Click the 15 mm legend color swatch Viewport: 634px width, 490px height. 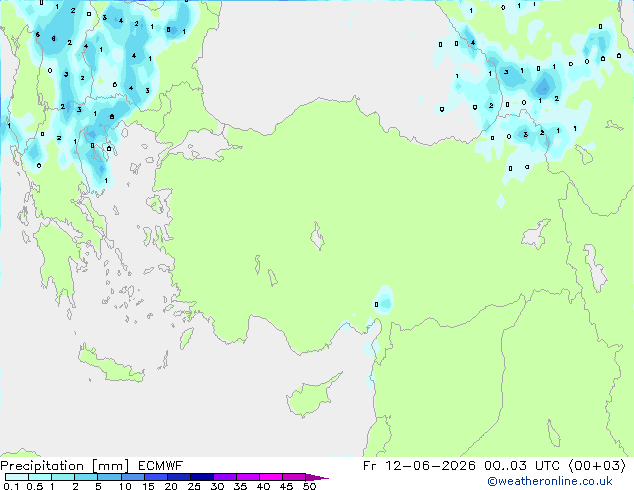pyautogui.click(x=156, y=477)
